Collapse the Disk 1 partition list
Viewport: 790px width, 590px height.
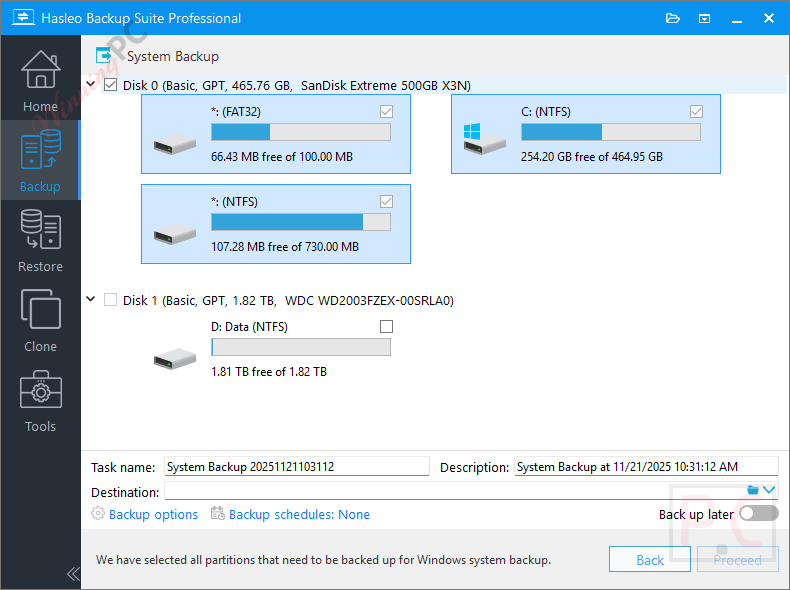tap(91, 299)
